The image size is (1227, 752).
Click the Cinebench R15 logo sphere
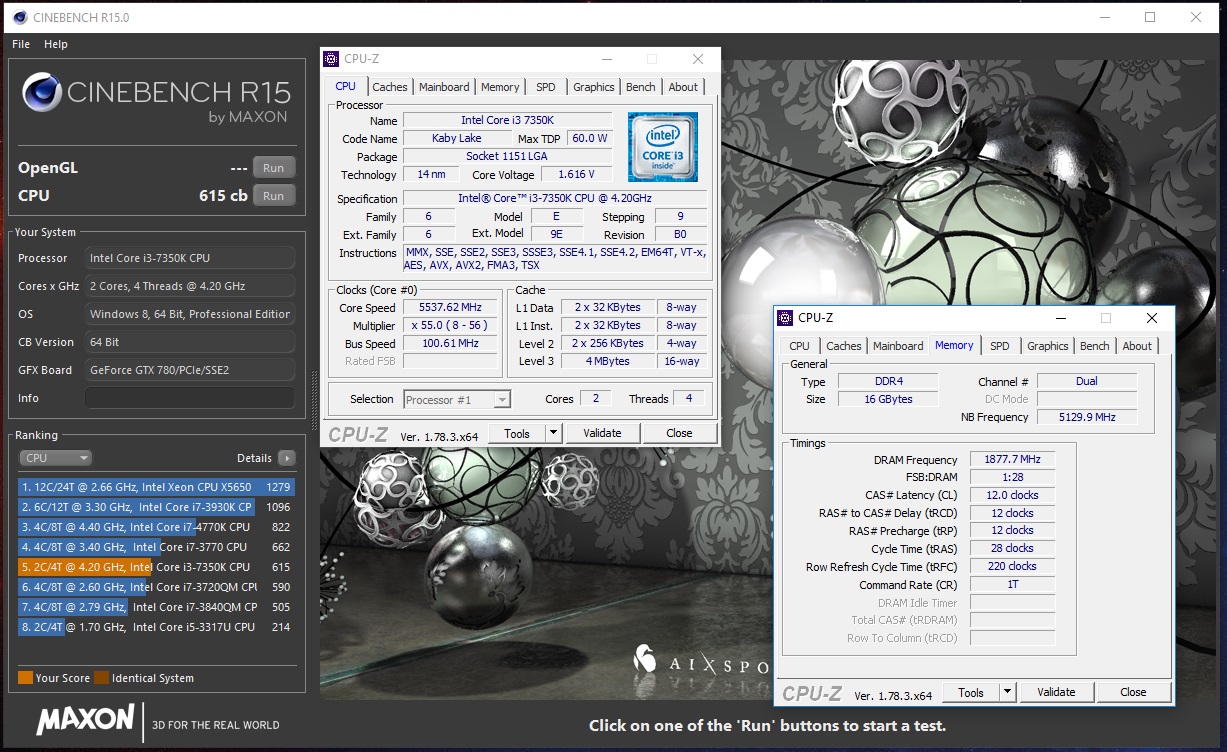point(42,94)
